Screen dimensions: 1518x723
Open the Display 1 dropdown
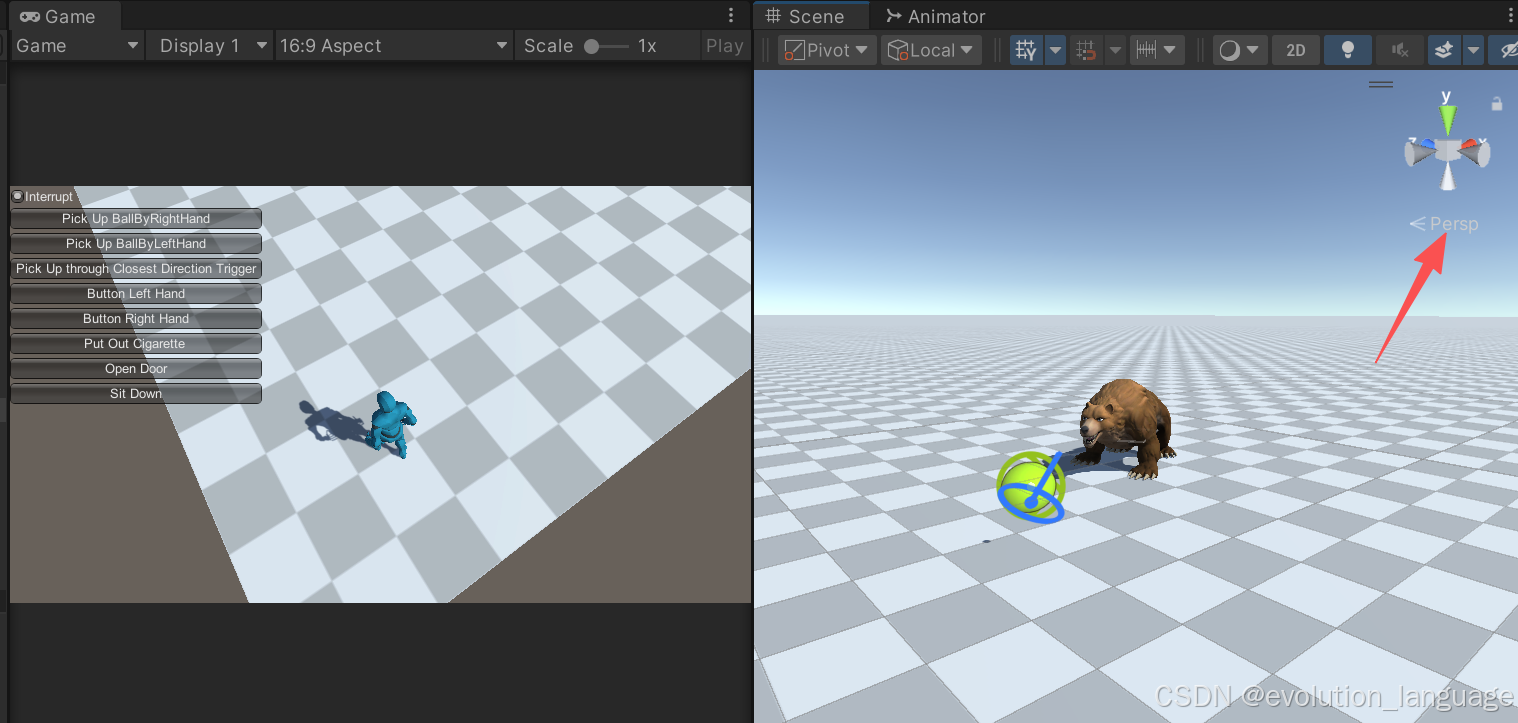pyautogui.click(x=210, y=46)
